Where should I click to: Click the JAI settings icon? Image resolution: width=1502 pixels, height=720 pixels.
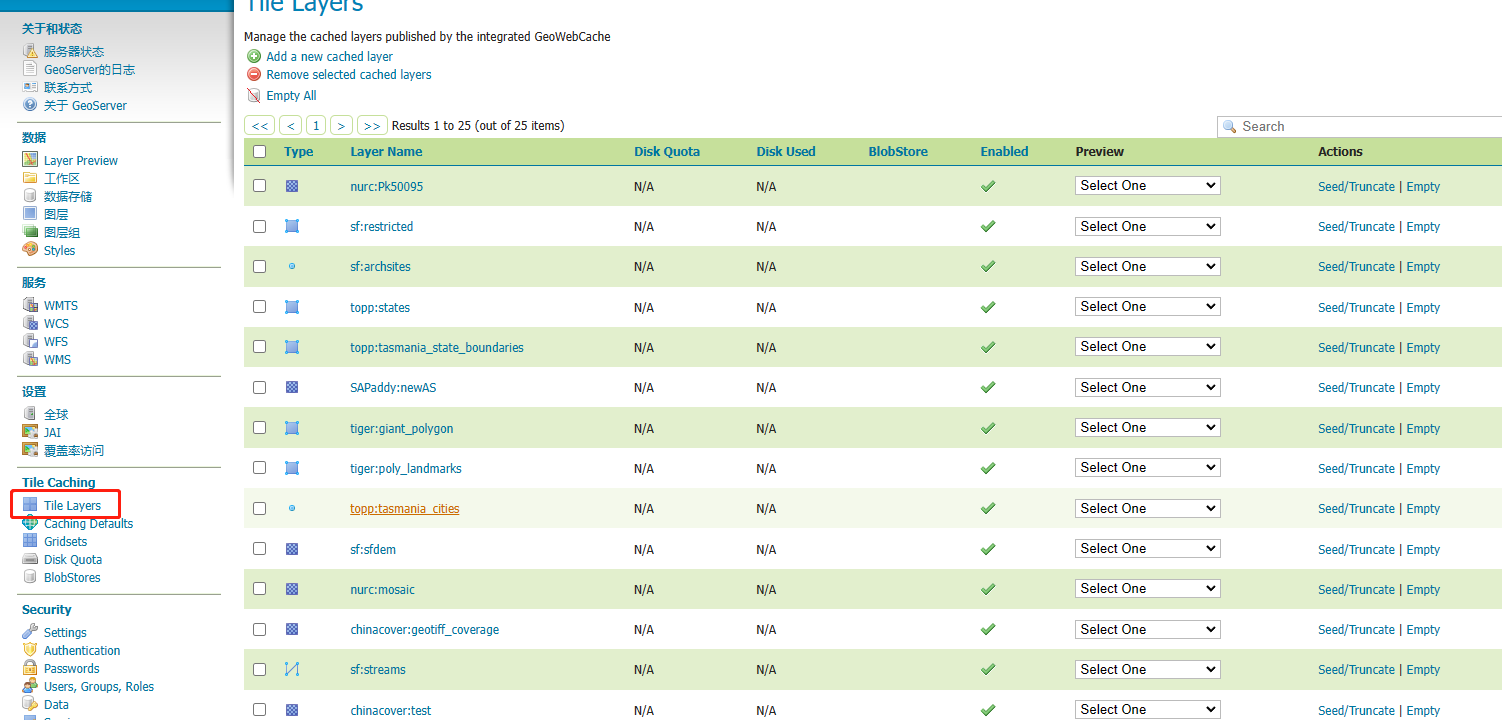[x=30, y=432]
